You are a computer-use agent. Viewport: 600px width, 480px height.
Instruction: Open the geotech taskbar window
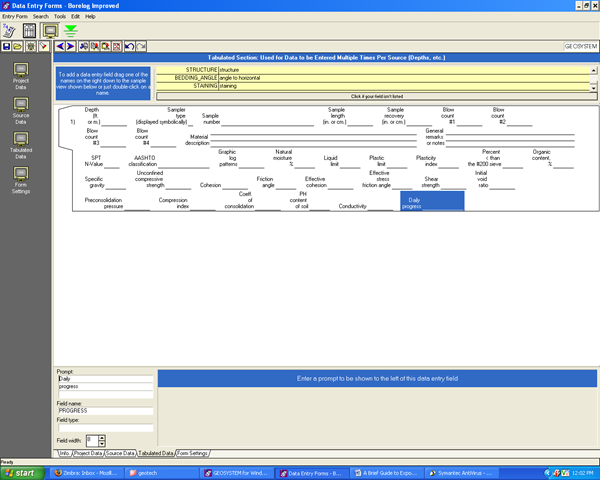coord(161,473)
